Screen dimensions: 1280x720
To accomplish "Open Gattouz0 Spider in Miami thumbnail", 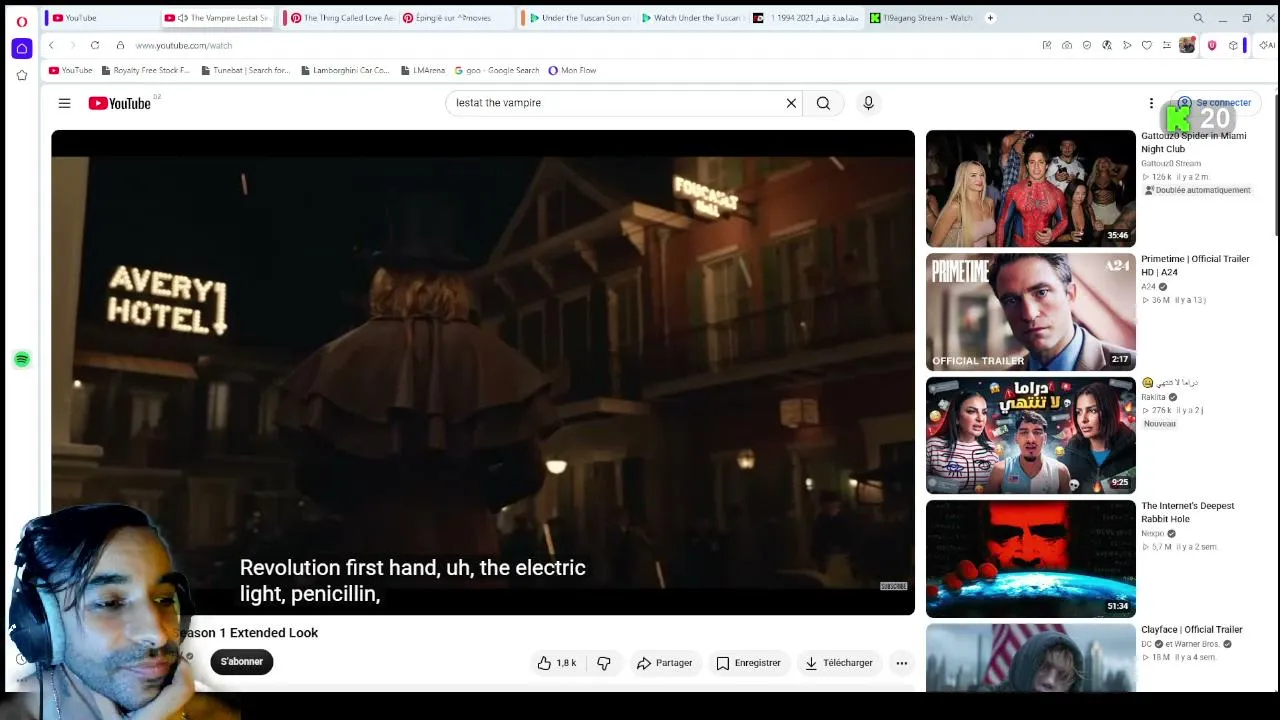I will pyautogui.click(x=1031, y=188).
